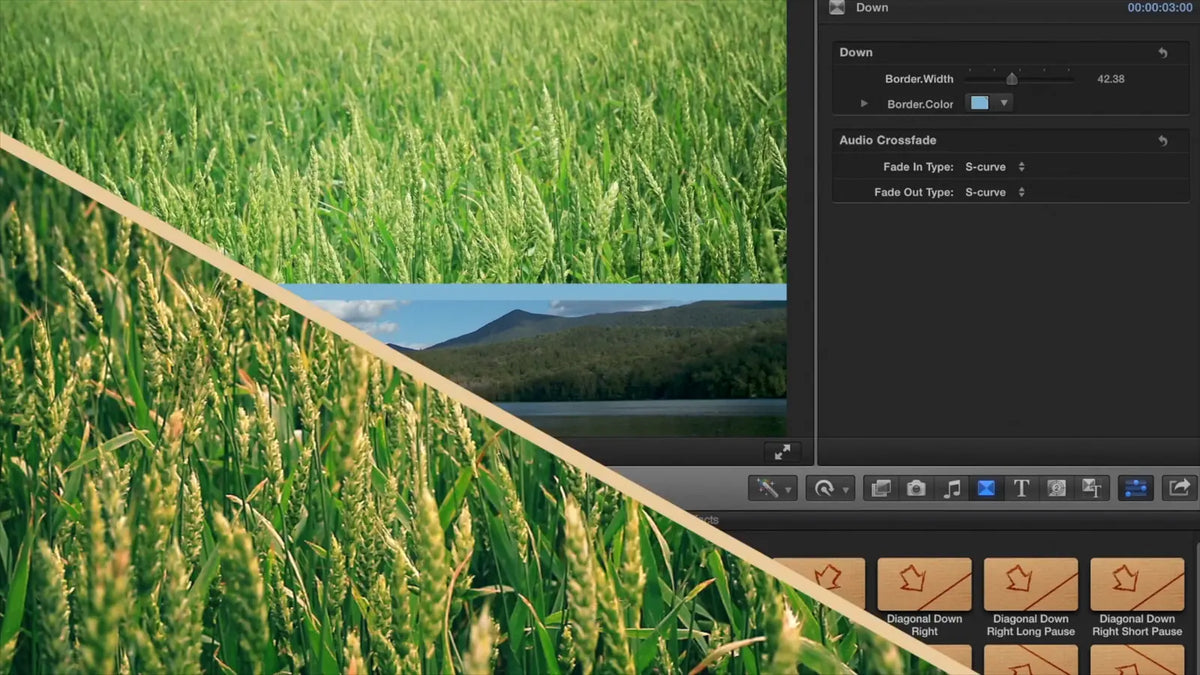Open the Themes browser icon
This screenshot has width=1200, height=675.
[x=1092, y=488]
